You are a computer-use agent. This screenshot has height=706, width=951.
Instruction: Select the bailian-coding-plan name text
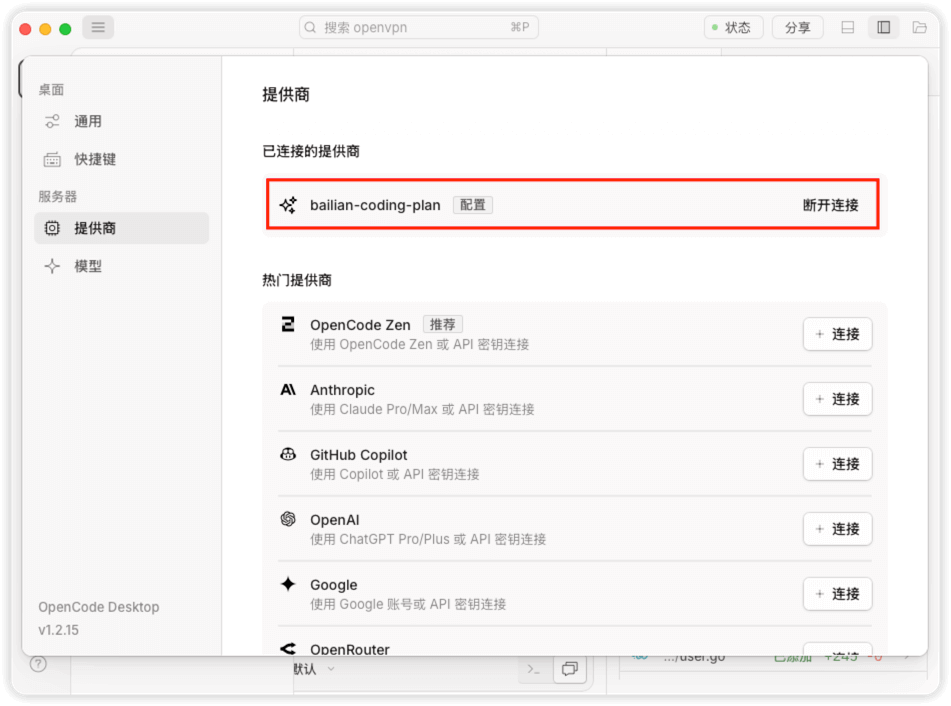pos(375,205)
